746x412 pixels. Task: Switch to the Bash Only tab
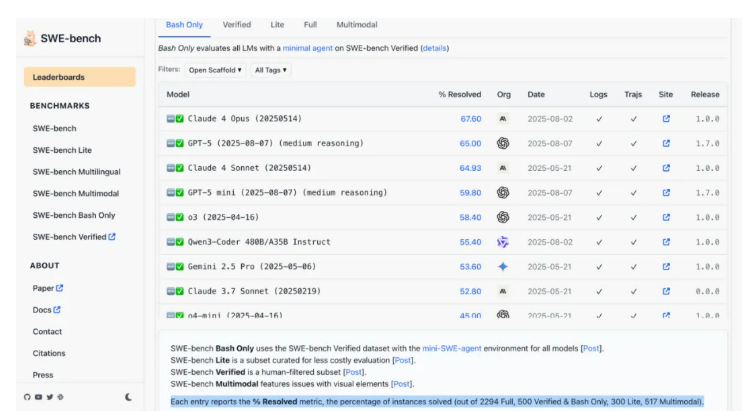pos(184,25)
